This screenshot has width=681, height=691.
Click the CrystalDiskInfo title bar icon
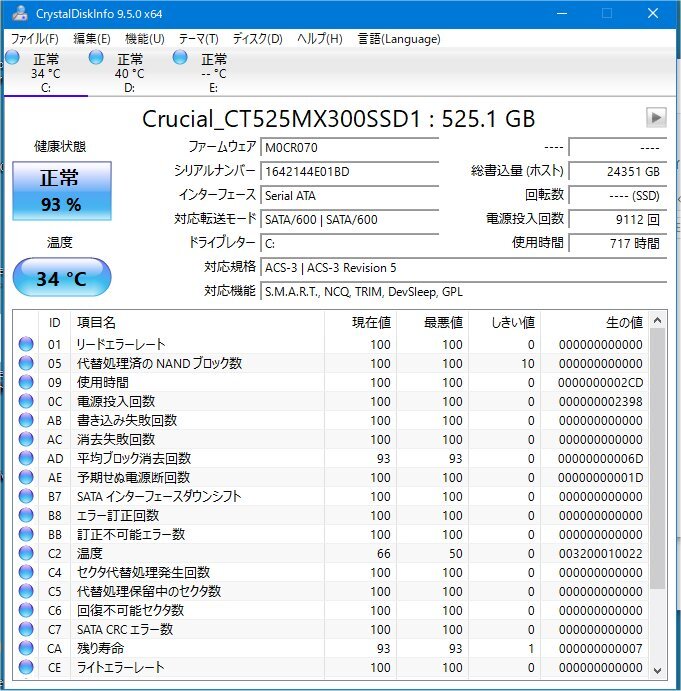click(19, 13)
